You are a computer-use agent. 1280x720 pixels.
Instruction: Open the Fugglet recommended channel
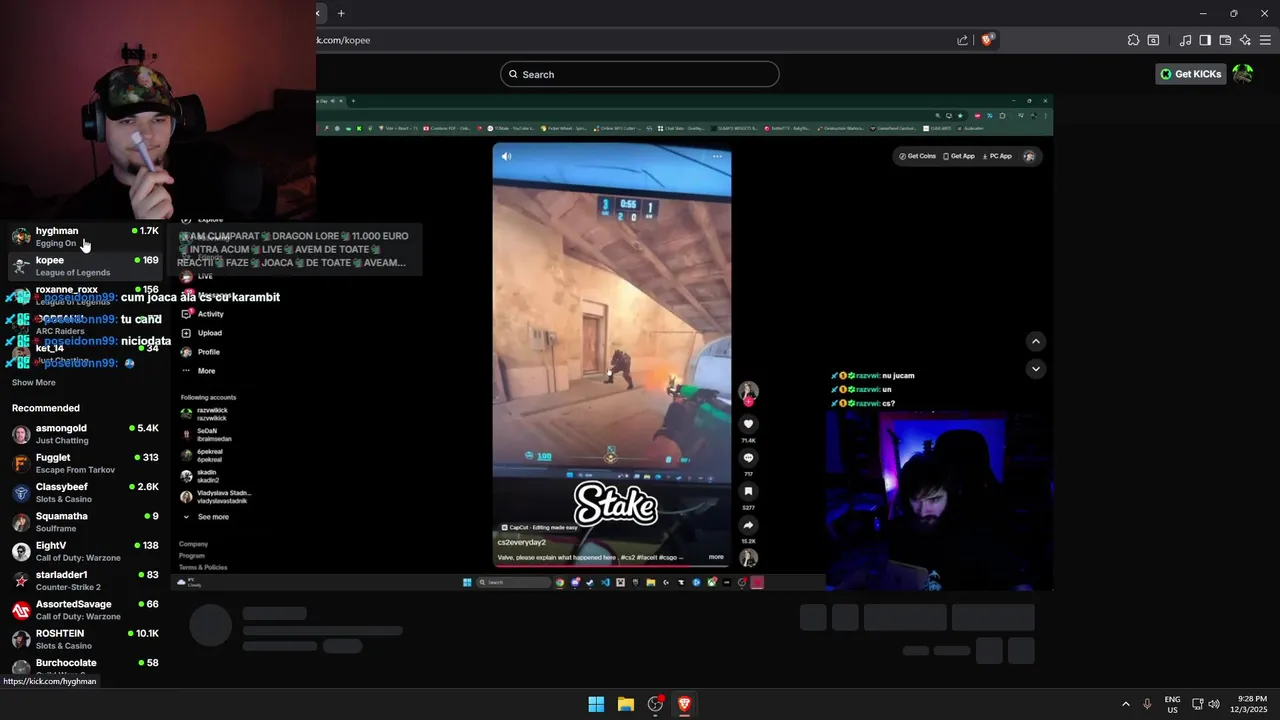[85, 463]
